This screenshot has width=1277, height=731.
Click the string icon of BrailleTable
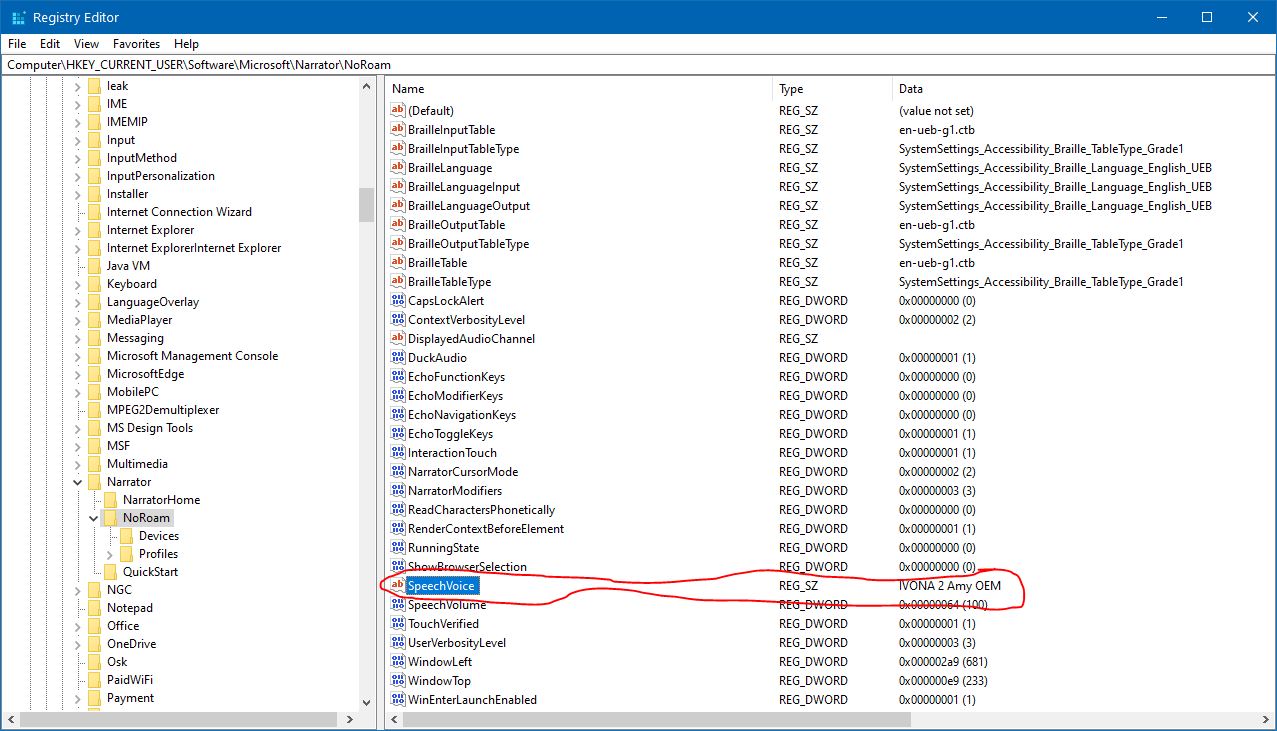[x=397, y=263]
